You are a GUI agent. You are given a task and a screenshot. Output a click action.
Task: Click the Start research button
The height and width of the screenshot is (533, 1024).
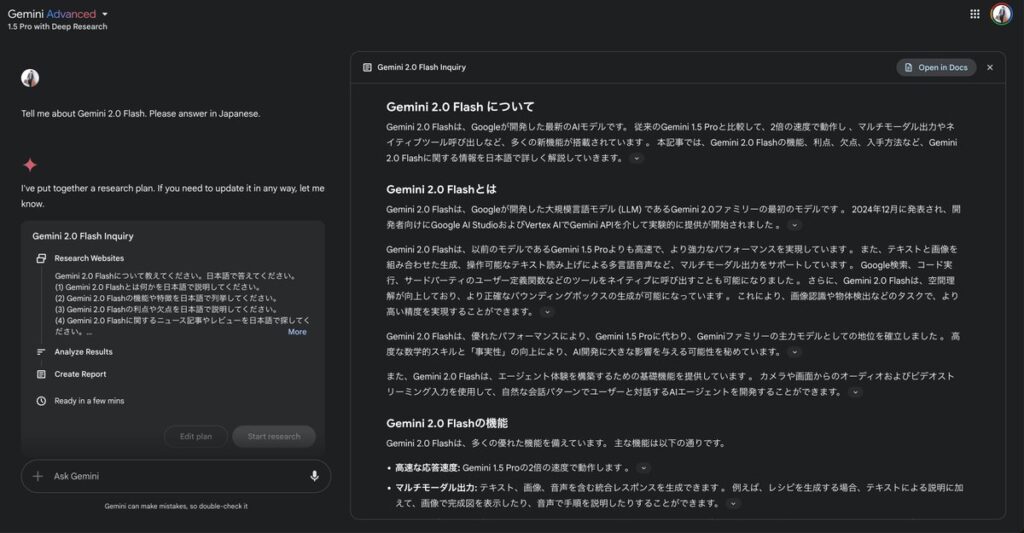click(273, 436)
